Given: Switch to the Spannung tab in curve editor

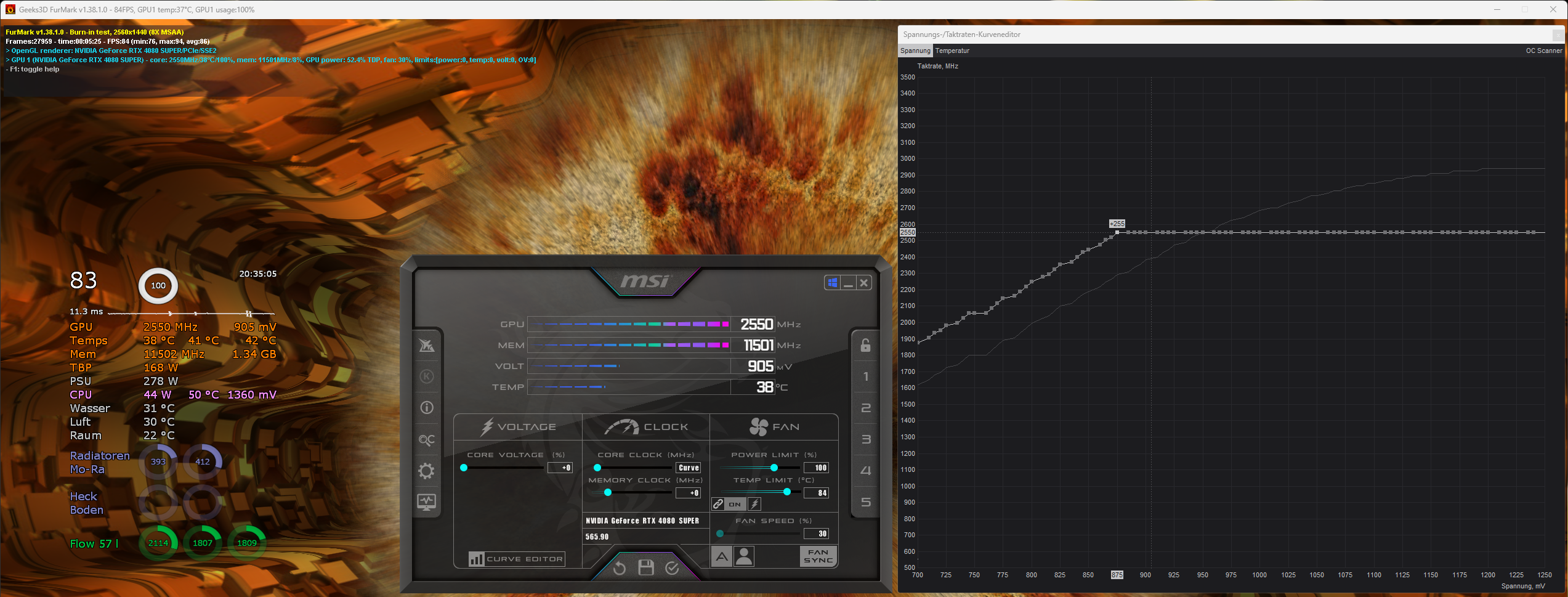Looking at the screenshot, I should [915, 51].
